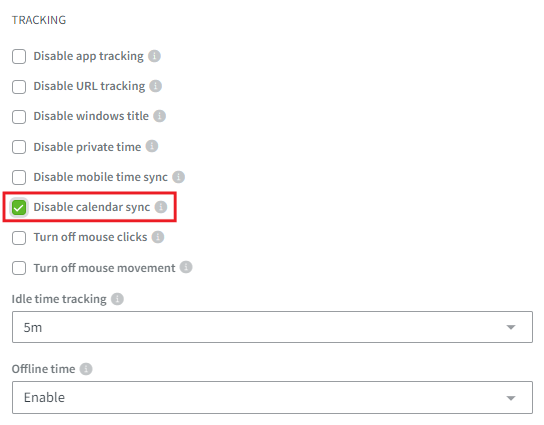Viewport: 544px width, 425px height.
Task: Open info icon for Turn off mouse clicks
Action: [158, 237]
